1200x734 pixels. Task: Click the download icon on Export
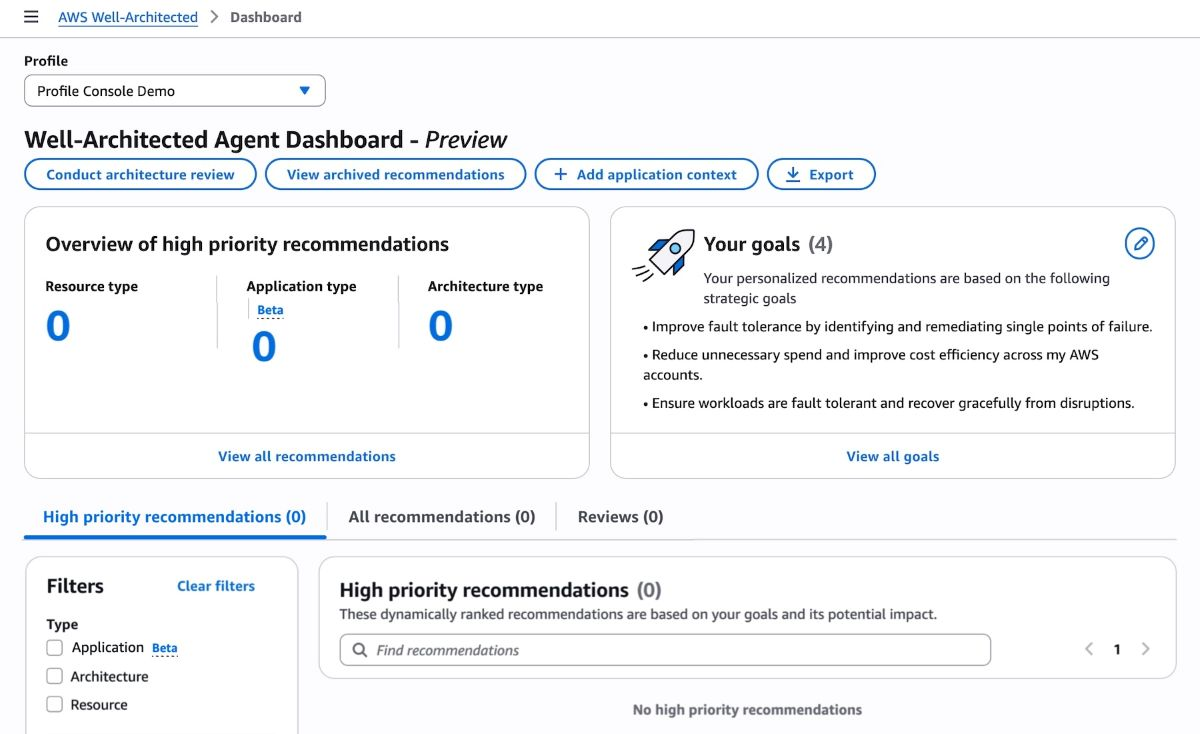[x=793, y=174]
